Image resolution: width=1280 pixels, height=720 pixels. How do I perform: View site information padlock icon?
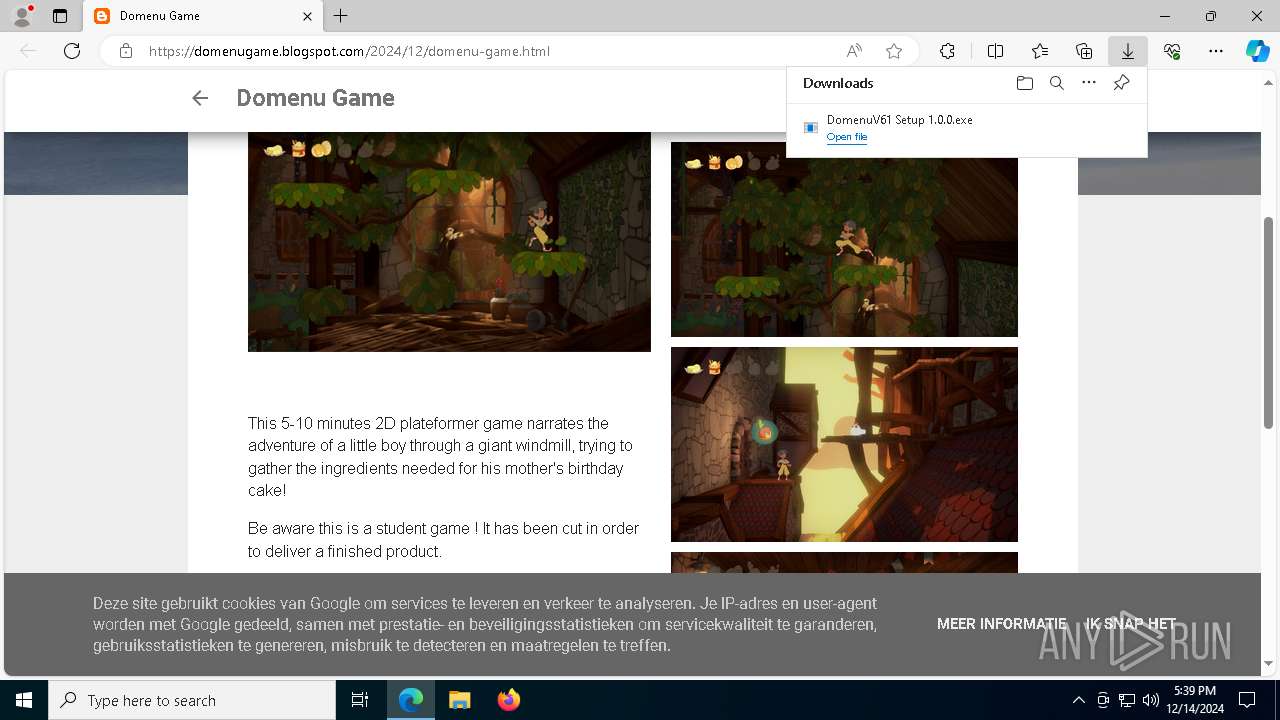(125, 51)
